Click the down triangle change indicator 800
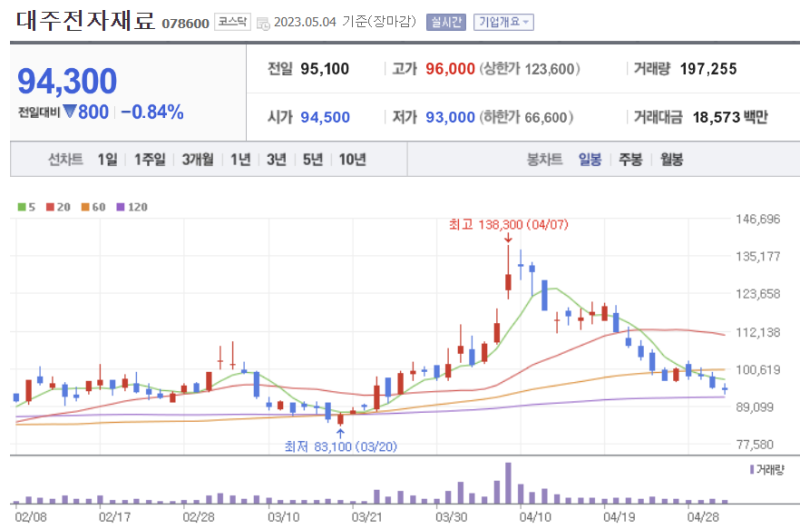The width and height of the screenshot is (800, 529). pos(86,112)
